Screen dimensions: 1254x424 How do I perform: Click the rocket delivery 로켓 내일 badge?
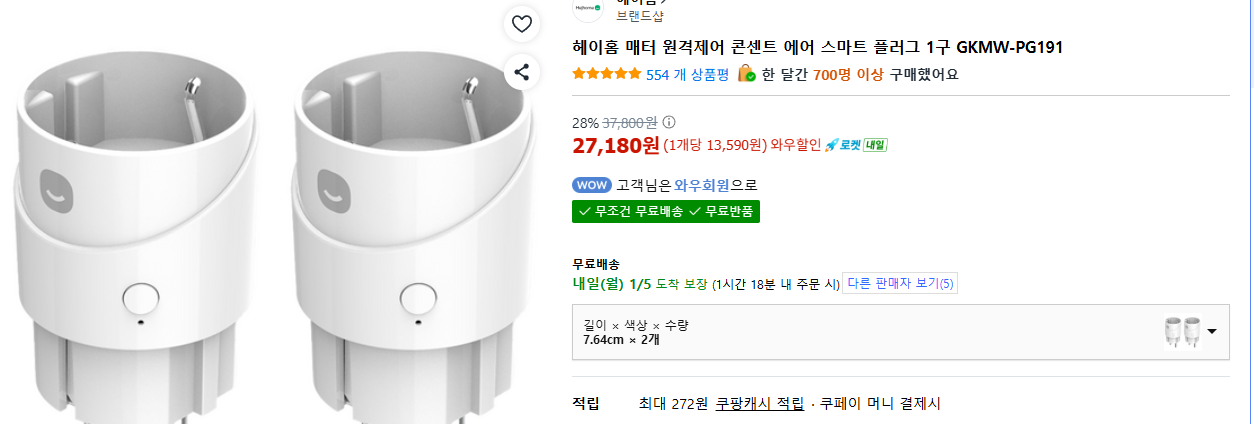[855, 145]
